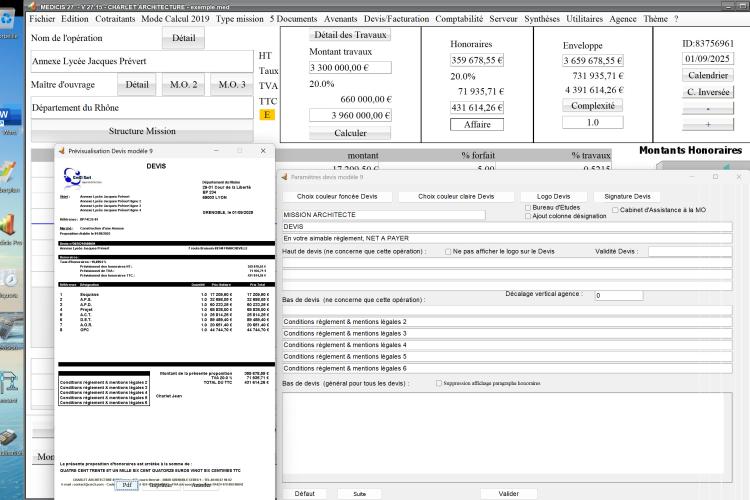Click the TTC 3 960 000,00 € field
The width and height of the screenshot is (750, 500).
(x=350, y=115)
